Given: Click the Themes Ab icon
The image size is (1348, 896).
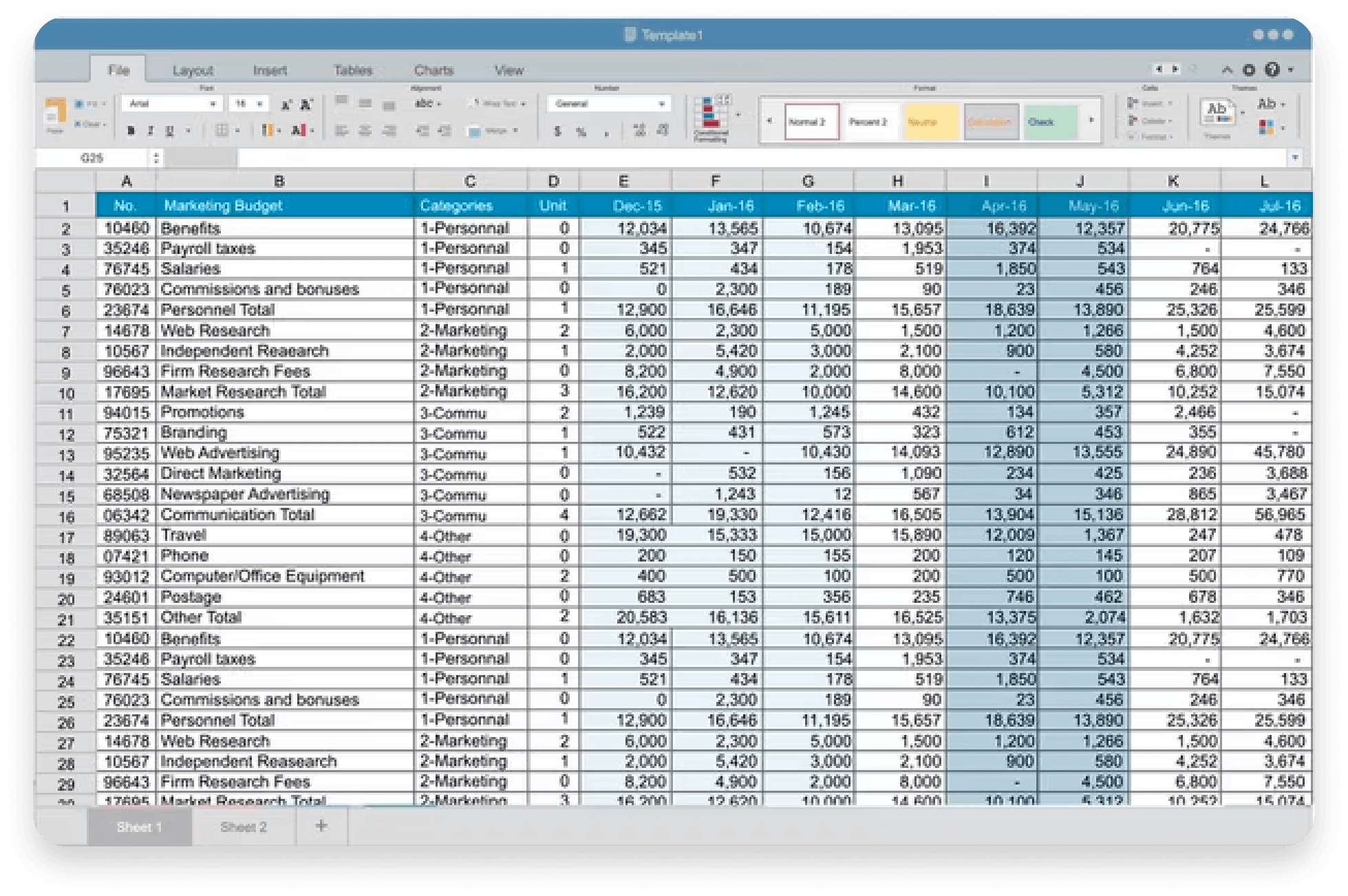Looking at the screenshot, I should [1217, 112].
